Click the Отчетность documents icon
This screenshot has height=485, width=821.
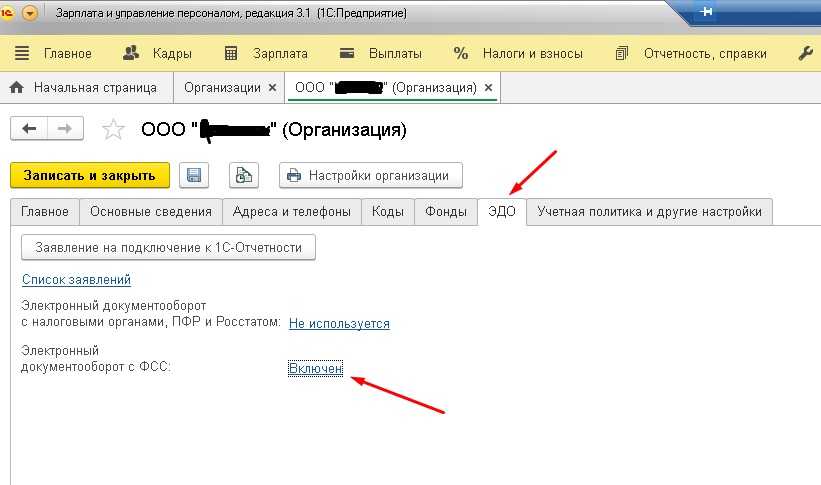(x=622, y=53)
